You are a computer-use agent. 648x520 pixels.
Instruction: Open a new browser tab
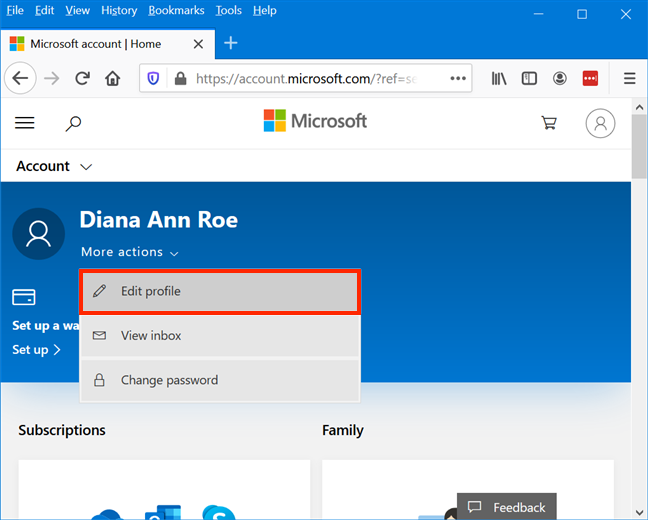231,43
